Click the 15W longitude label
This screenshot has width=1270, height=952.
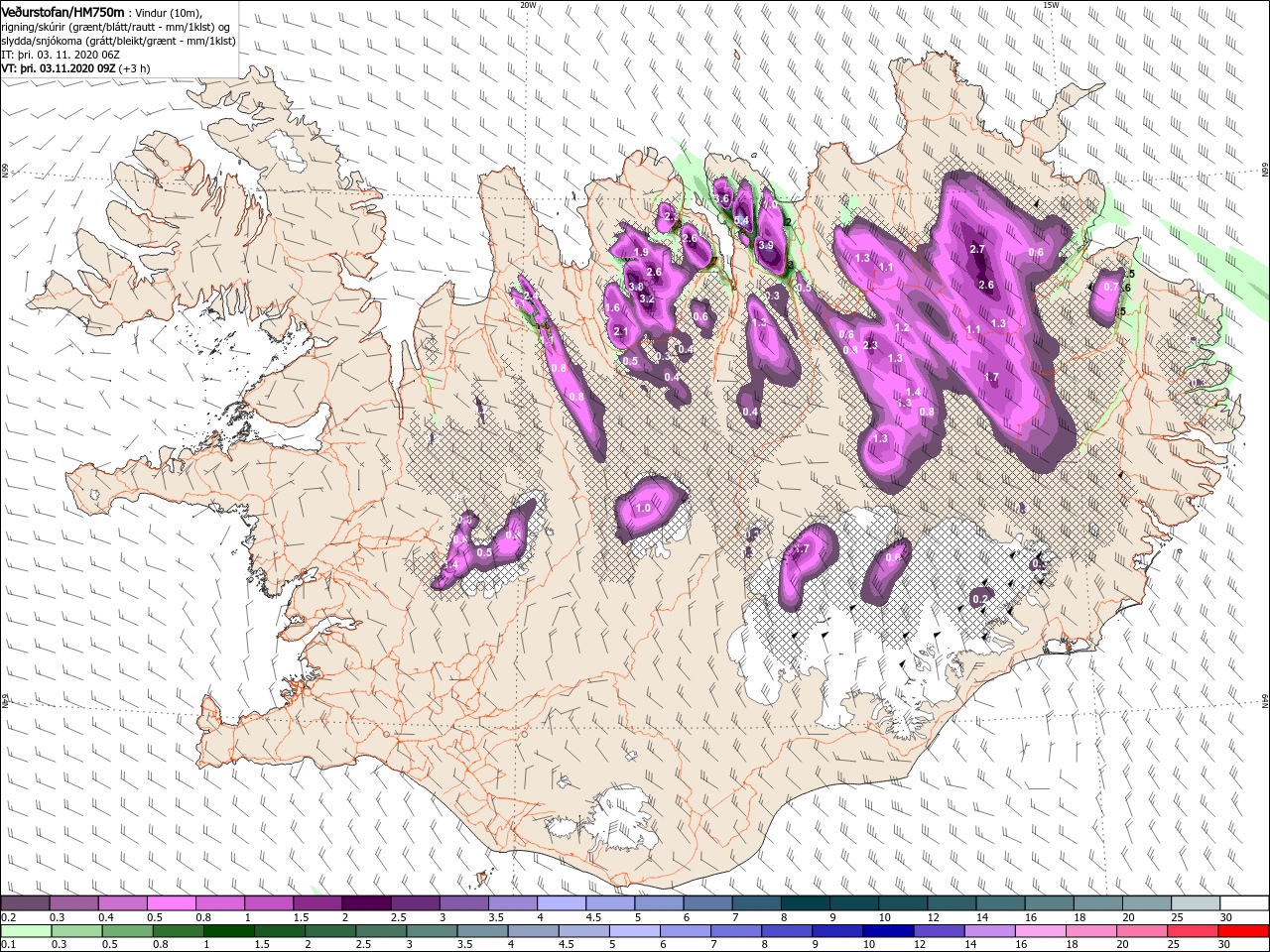pyautogui.click(x=1051, y=5)
